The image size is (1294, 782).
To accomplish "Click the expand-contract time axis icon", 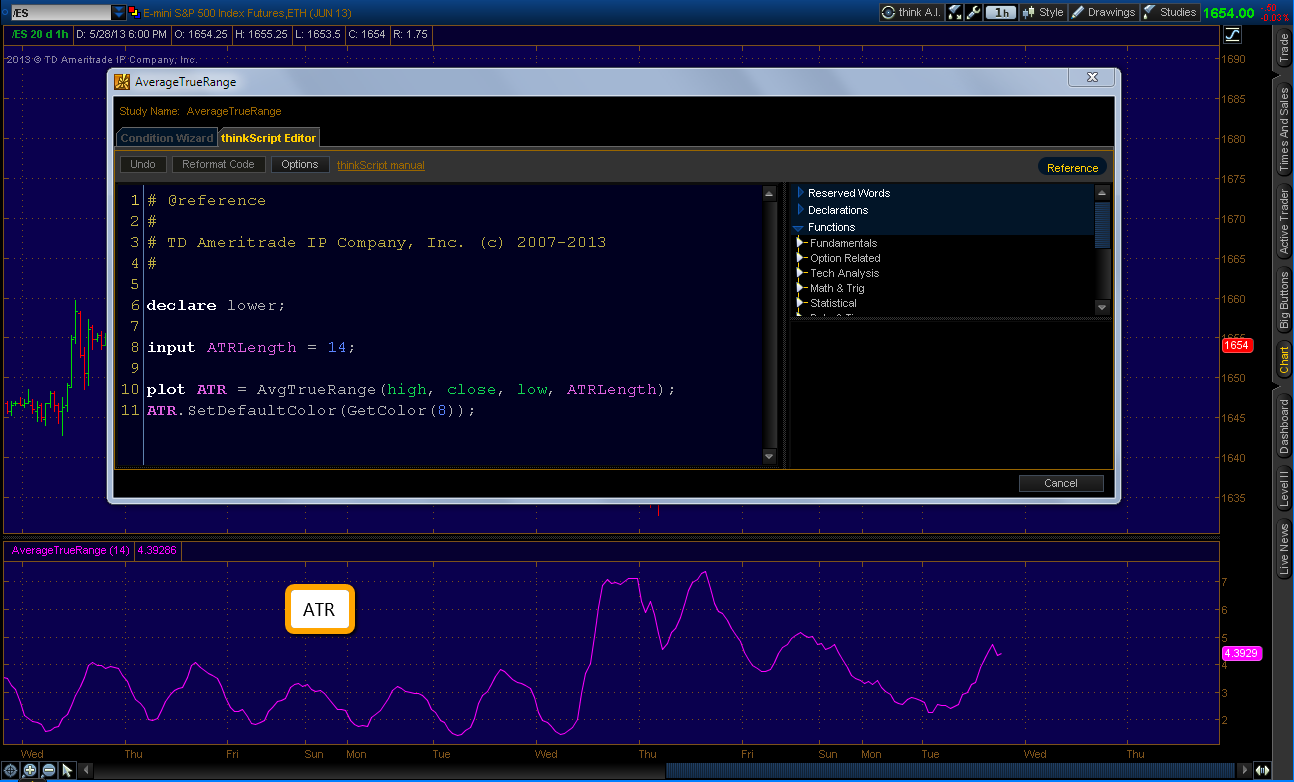I will point(1263,770).
